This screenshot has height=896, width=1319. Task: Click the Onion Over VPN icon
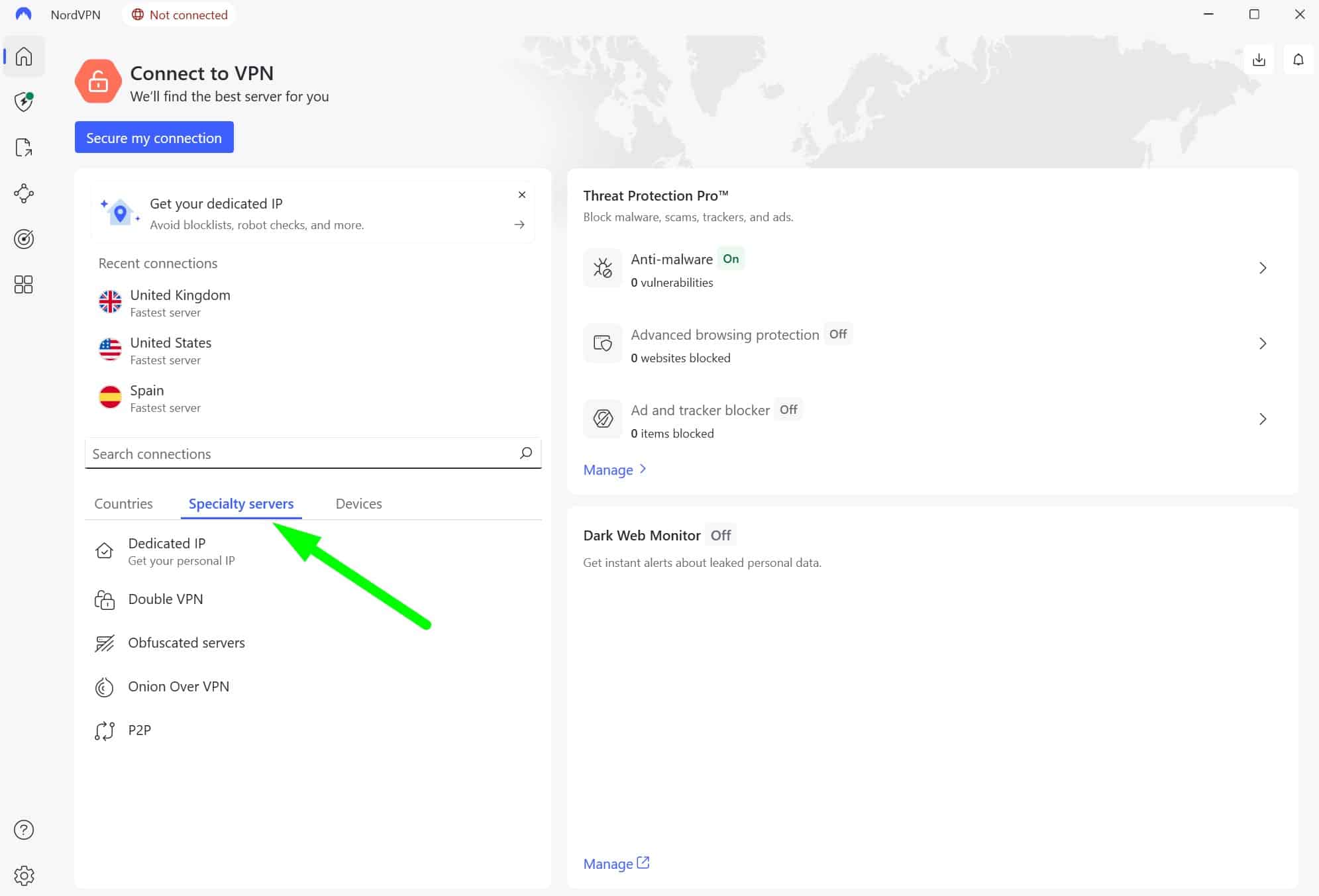point(105,687)
